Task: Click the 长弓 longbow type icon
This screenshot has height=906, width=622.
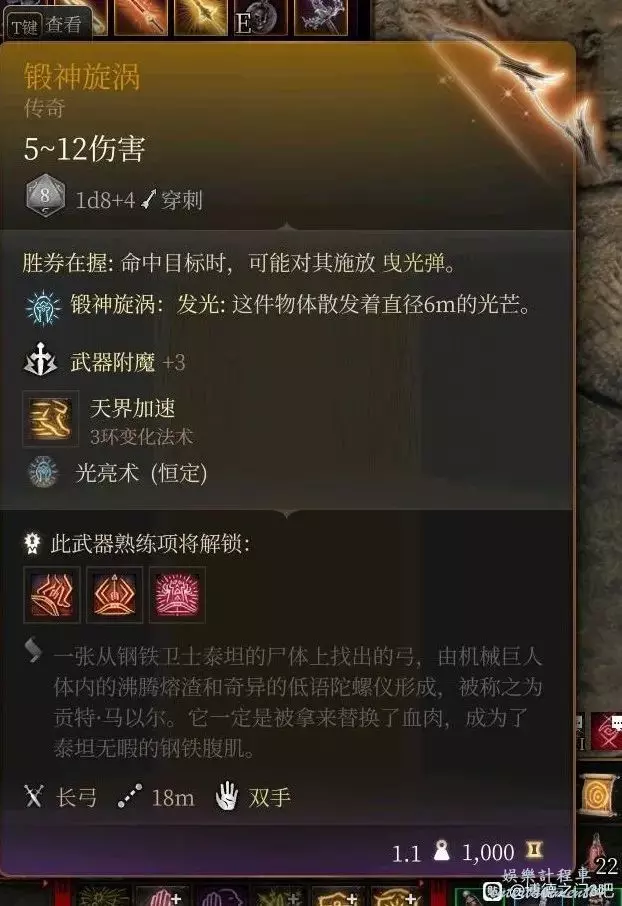Action: click(x=34, y=796)
